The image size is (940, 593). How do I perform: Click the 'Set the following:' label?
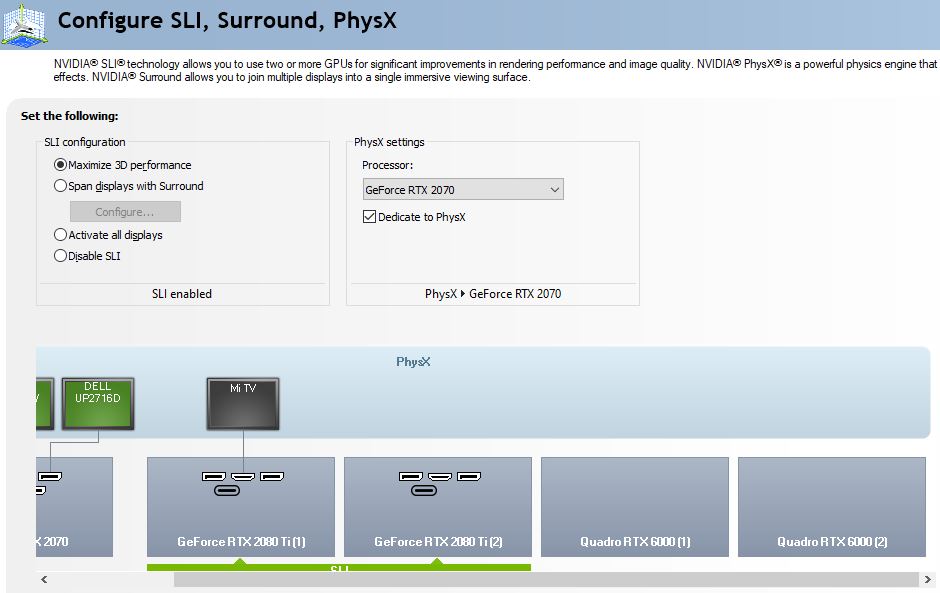(70, 116)
